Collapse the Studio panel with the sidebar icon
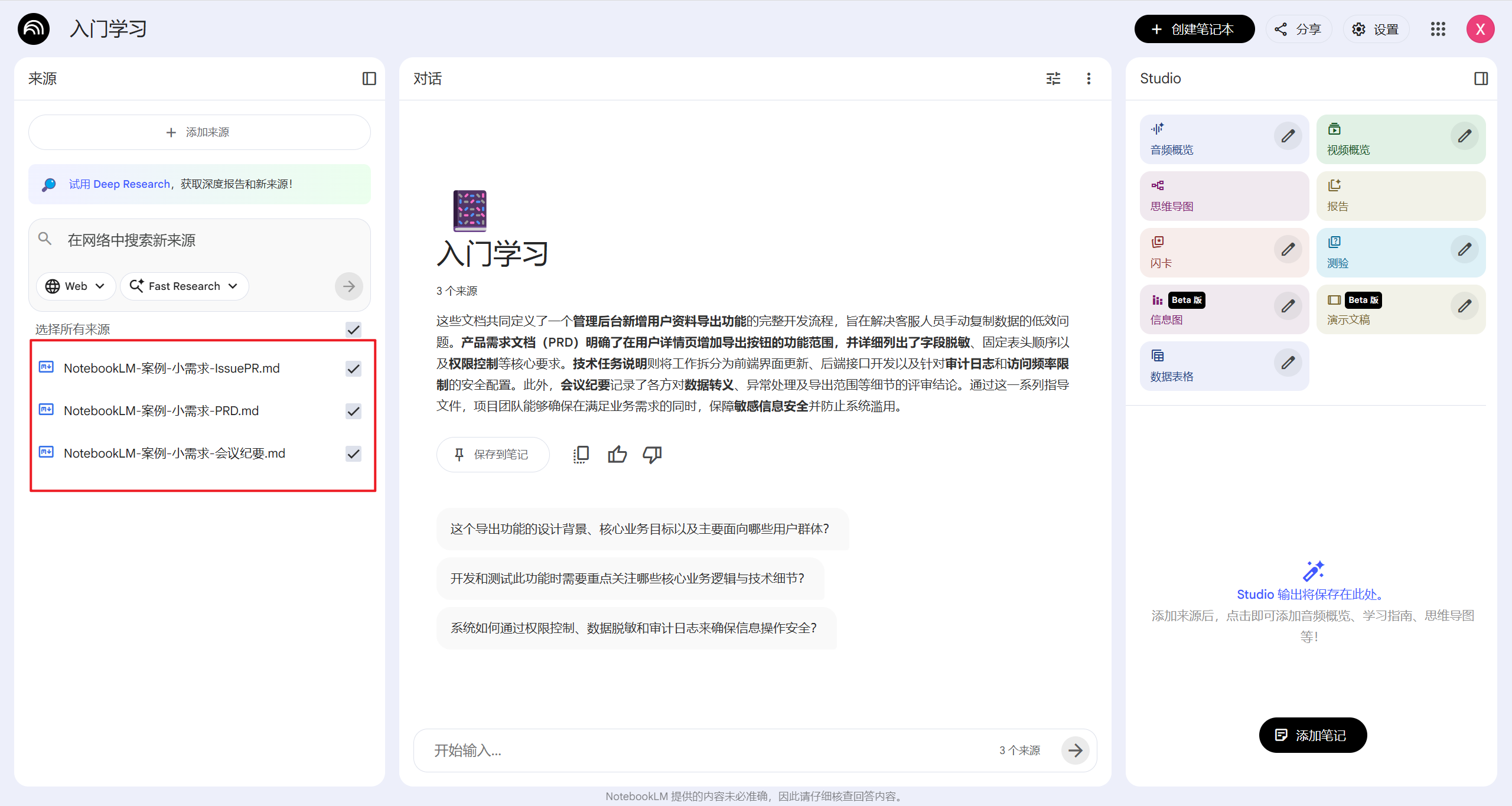 (x=1481, y=79)
